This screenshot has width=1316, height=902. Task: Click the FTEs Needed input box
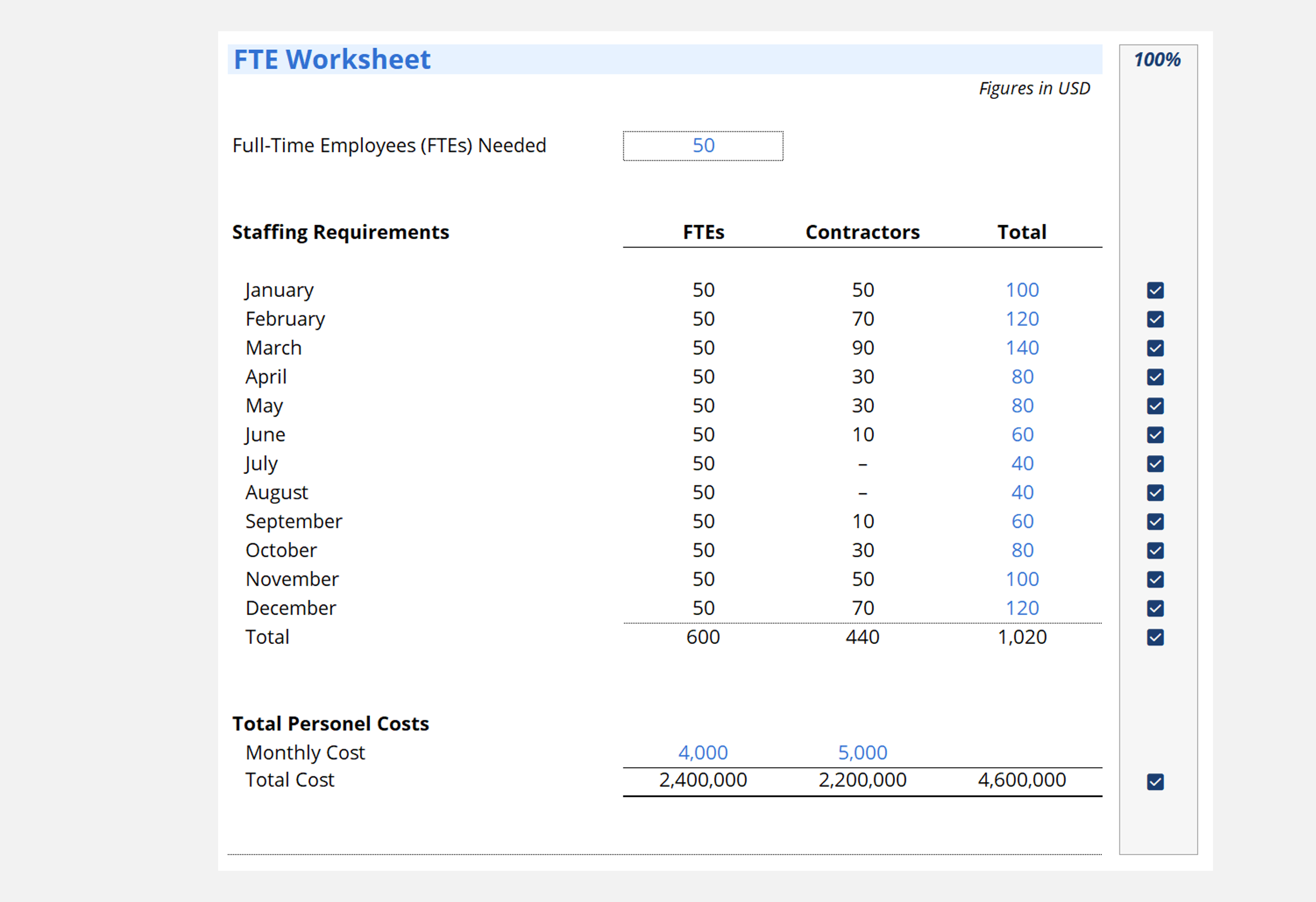(703, 146)
